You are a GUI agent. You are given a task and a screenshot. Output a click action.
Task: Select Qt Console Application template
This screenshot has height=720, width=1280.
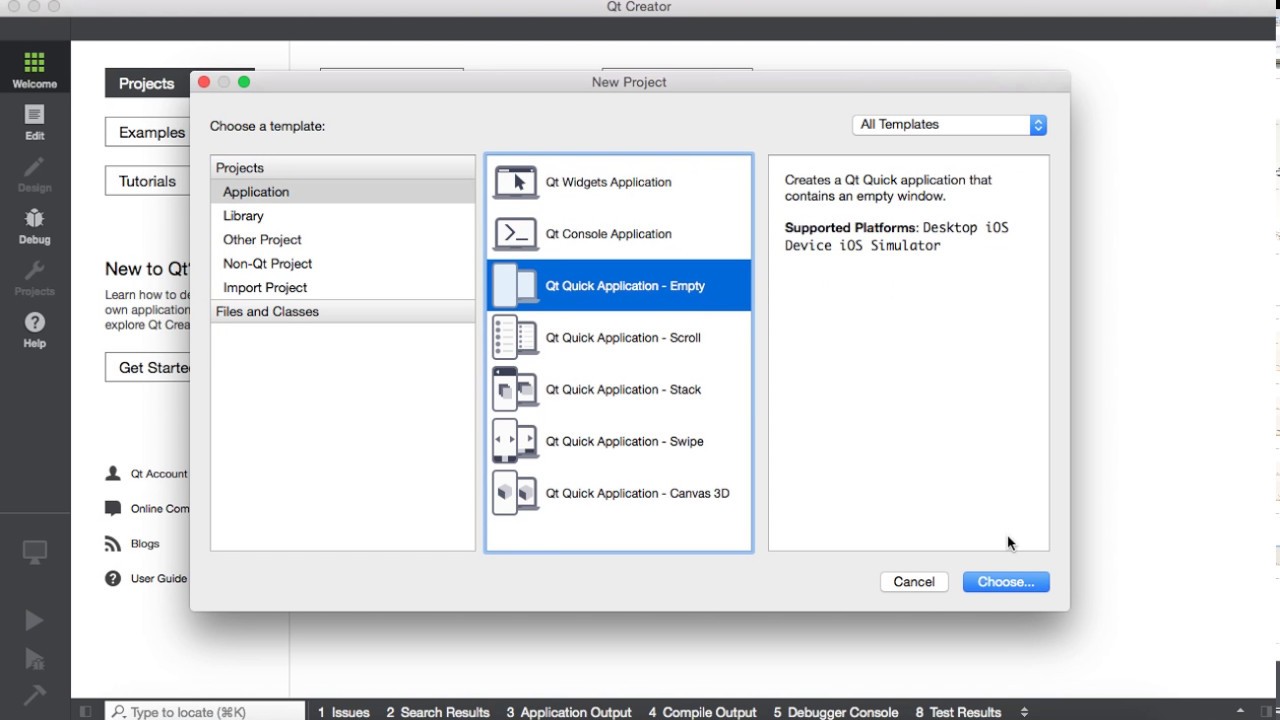(x=618, y=234)
